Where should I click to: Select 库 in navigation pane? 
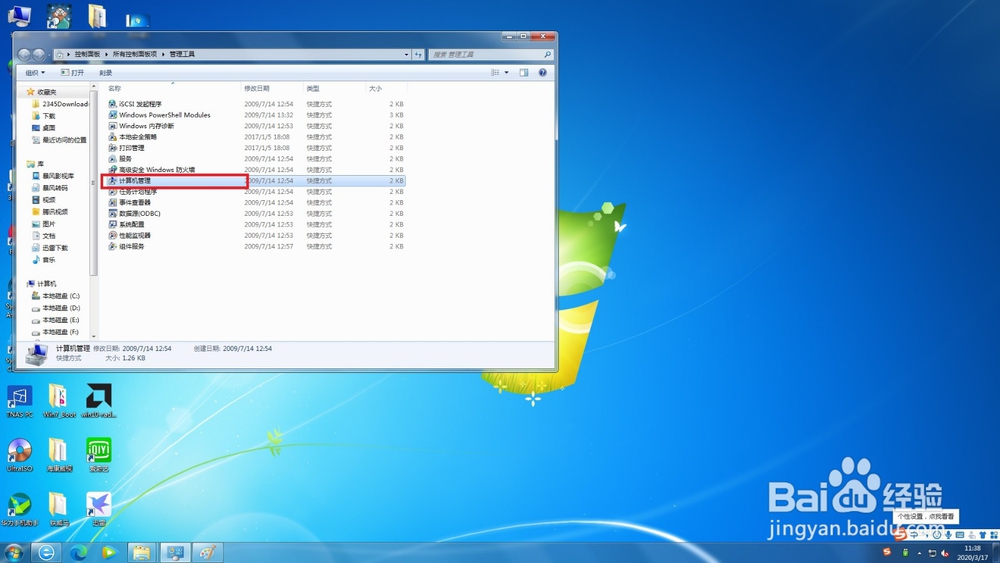coord(36,164)
